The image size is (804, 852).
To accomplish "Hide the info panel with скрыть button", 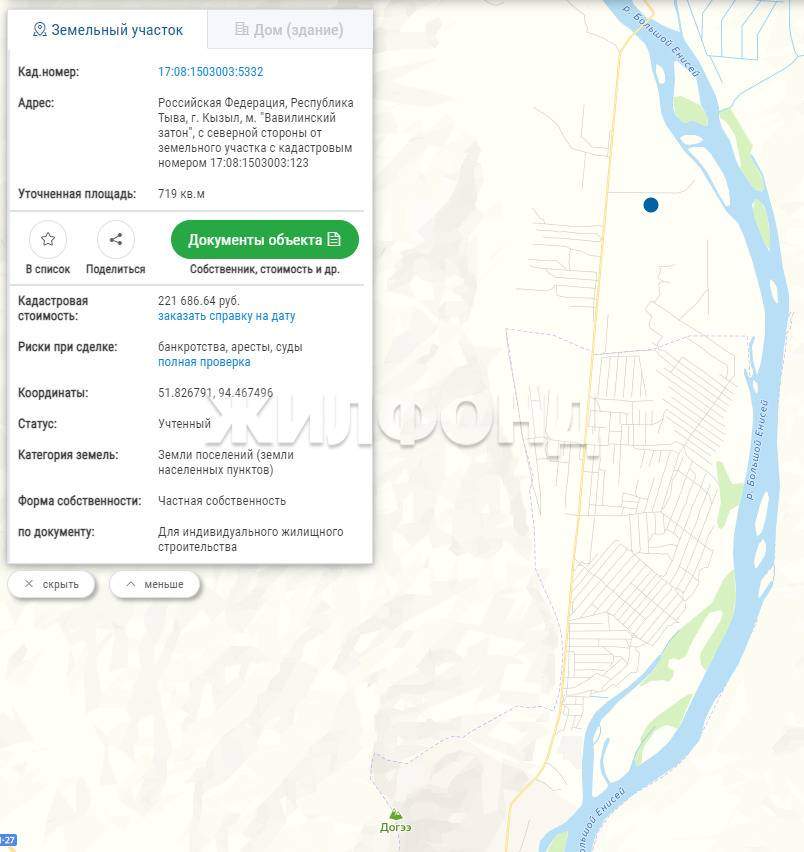I will pos(52,584).
